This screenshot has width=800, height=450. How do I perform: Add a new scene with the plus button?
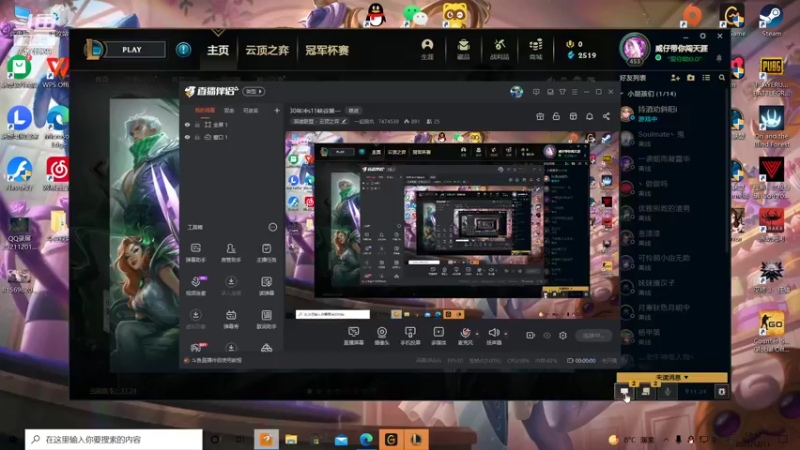(x=277, y=110)
